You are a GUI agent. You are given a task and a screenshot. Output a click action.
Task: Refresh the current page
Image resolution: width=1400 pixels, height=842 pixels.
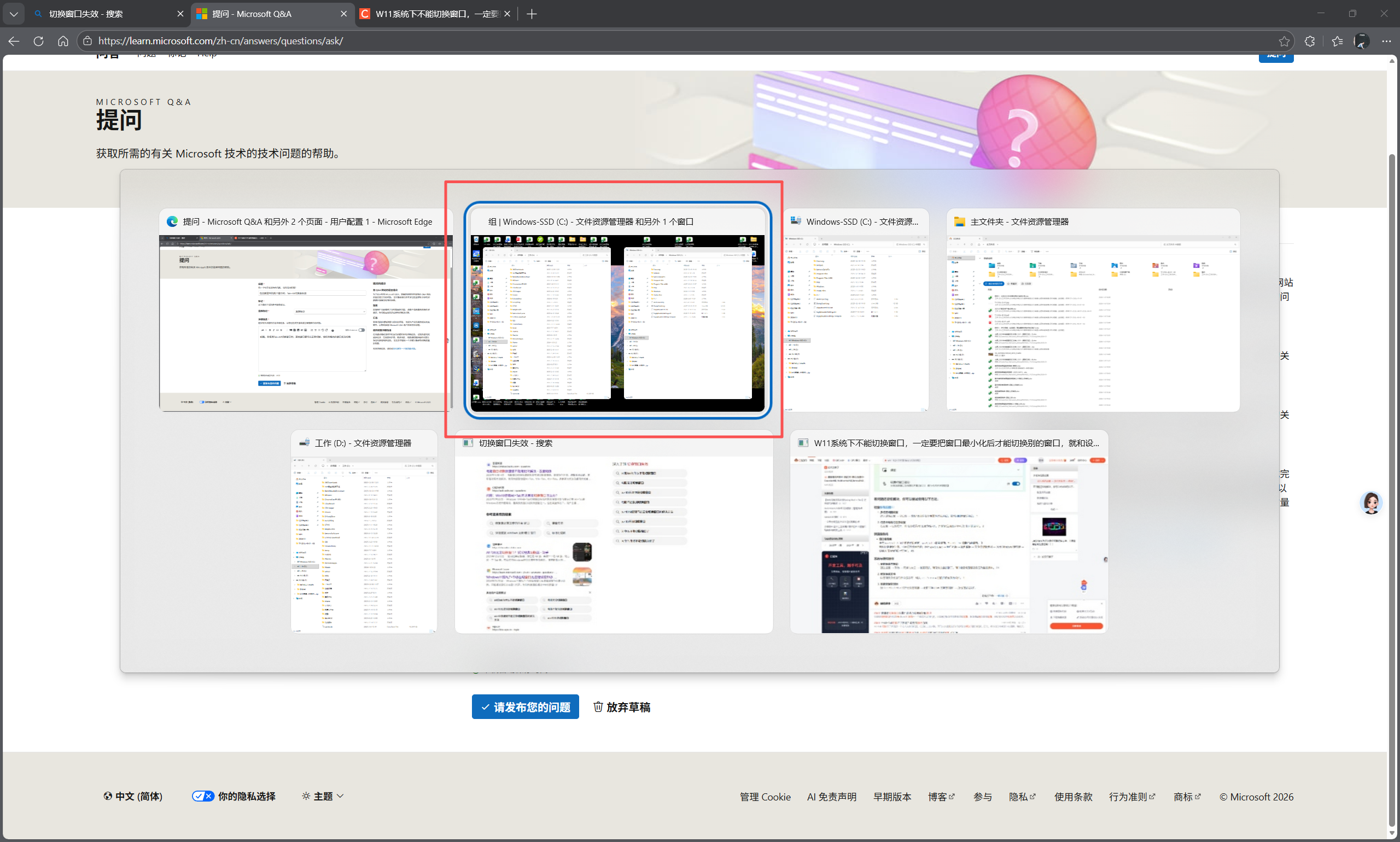point(39,41)
